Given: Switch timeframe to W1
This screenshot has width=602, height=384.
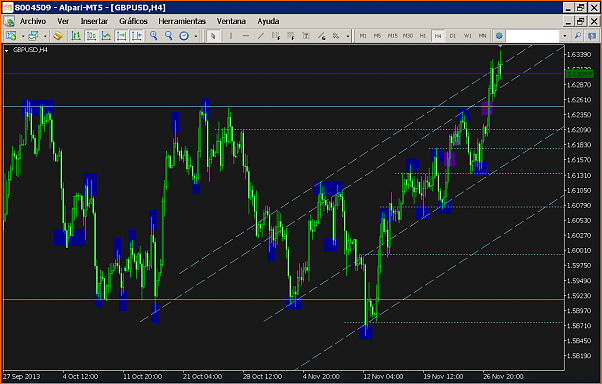Looking at the screenshot, I should [x=468, y=36].
